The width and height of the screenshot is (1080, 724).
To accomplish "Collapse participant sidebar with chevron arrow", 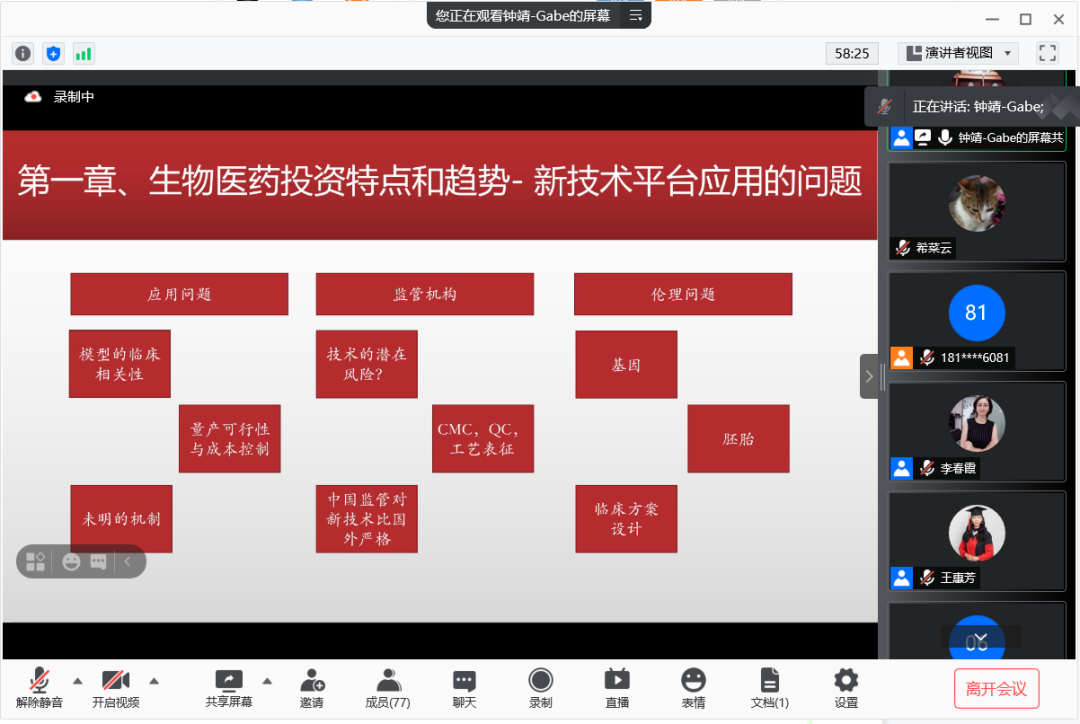I will tap(869, 376).
